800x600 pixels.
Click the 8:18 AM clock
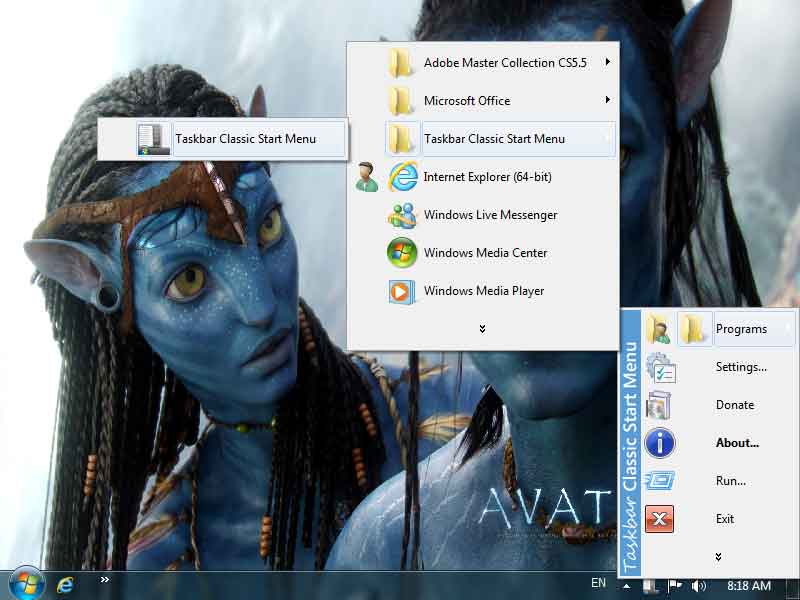748,586
